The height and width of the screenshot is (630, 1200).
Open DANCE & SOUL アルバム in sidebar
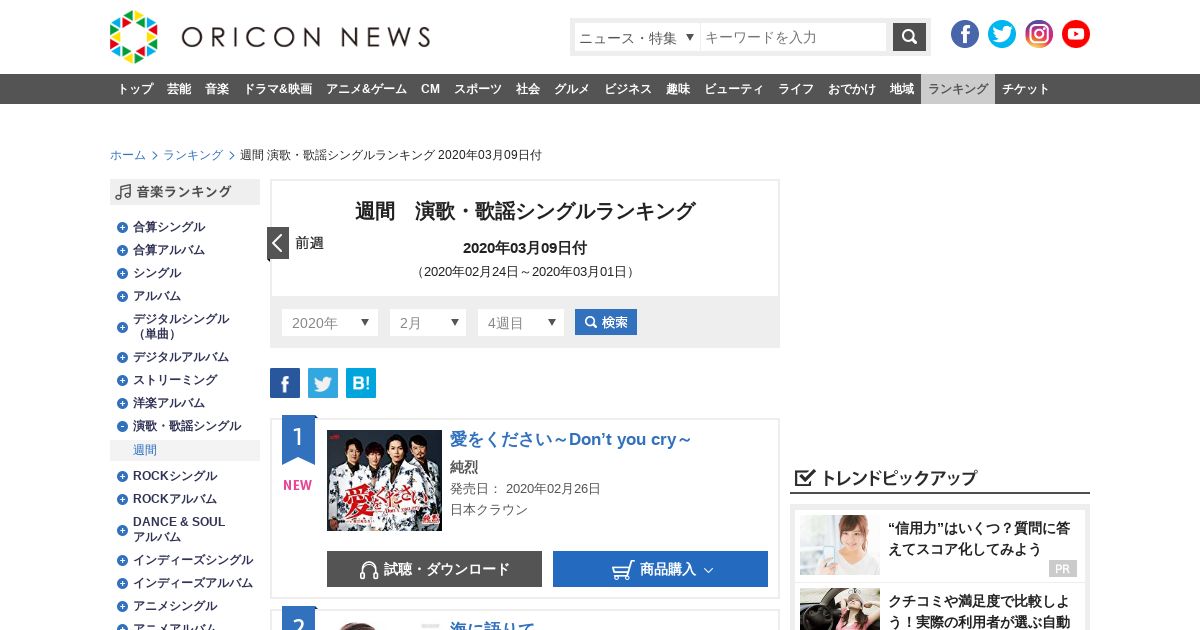click(x=179, y=529)
